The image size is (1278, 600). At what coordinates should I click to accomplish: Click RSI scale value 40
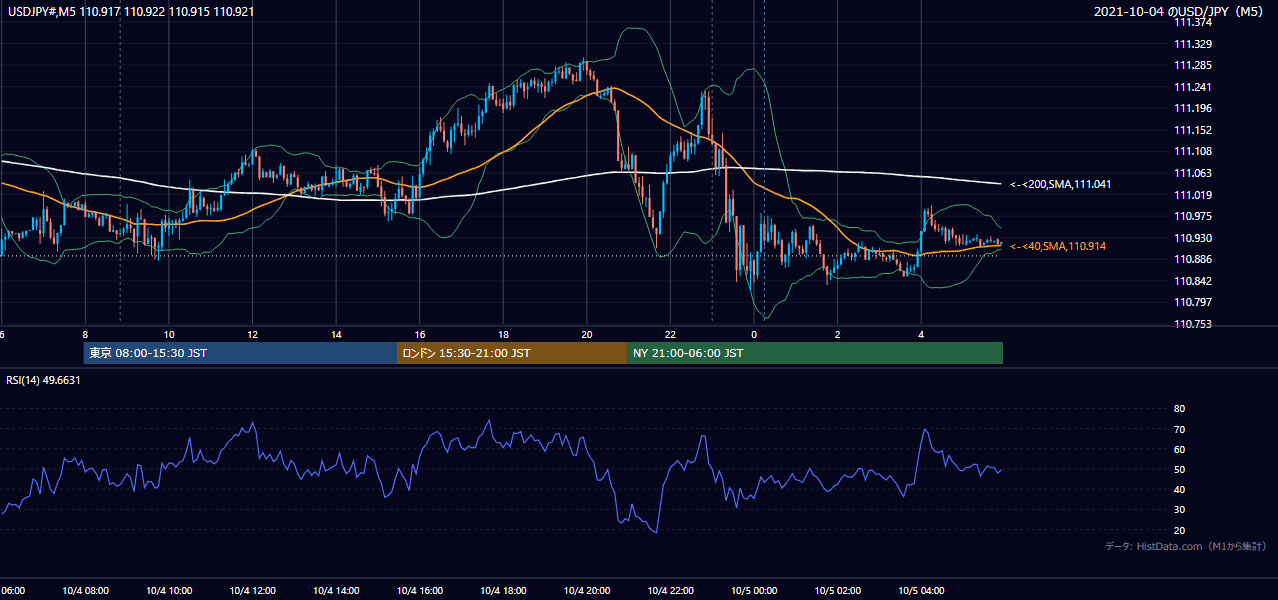(x=1180, y=489)
